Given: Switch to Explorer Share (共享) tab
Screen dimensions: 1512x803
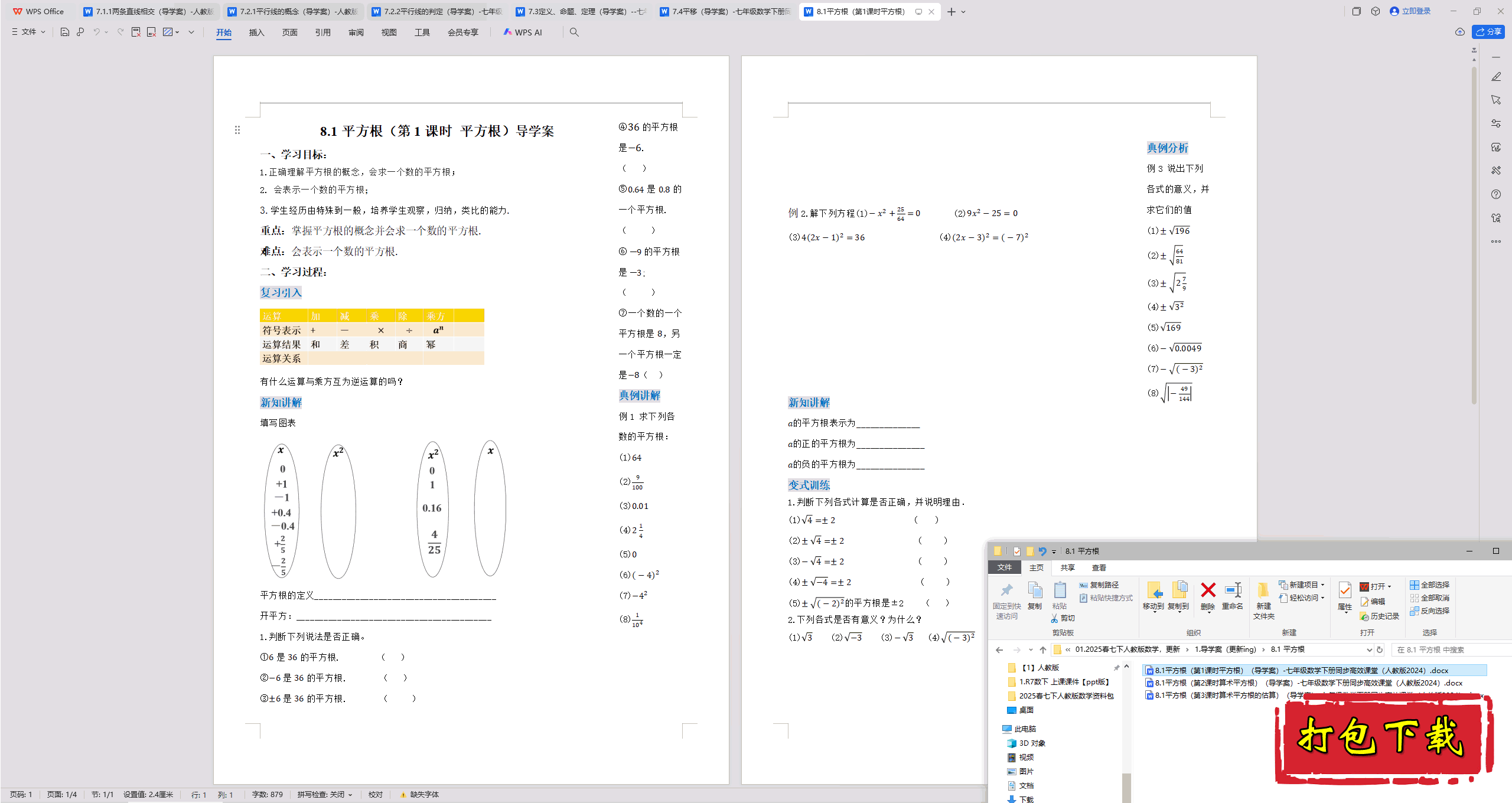Looking at the screenshot, I should click(1067, 567).
